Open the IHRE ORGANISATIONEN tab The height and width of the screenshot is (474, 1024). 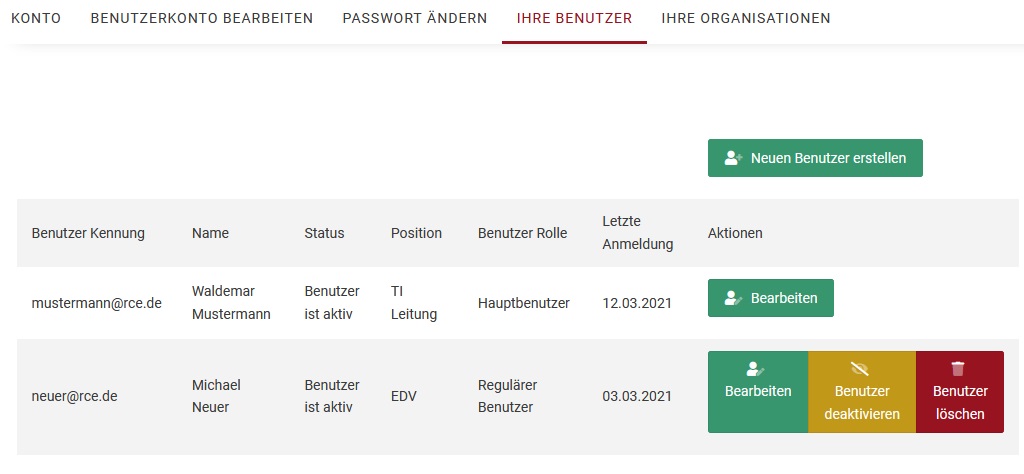click(x=746, y=19)
